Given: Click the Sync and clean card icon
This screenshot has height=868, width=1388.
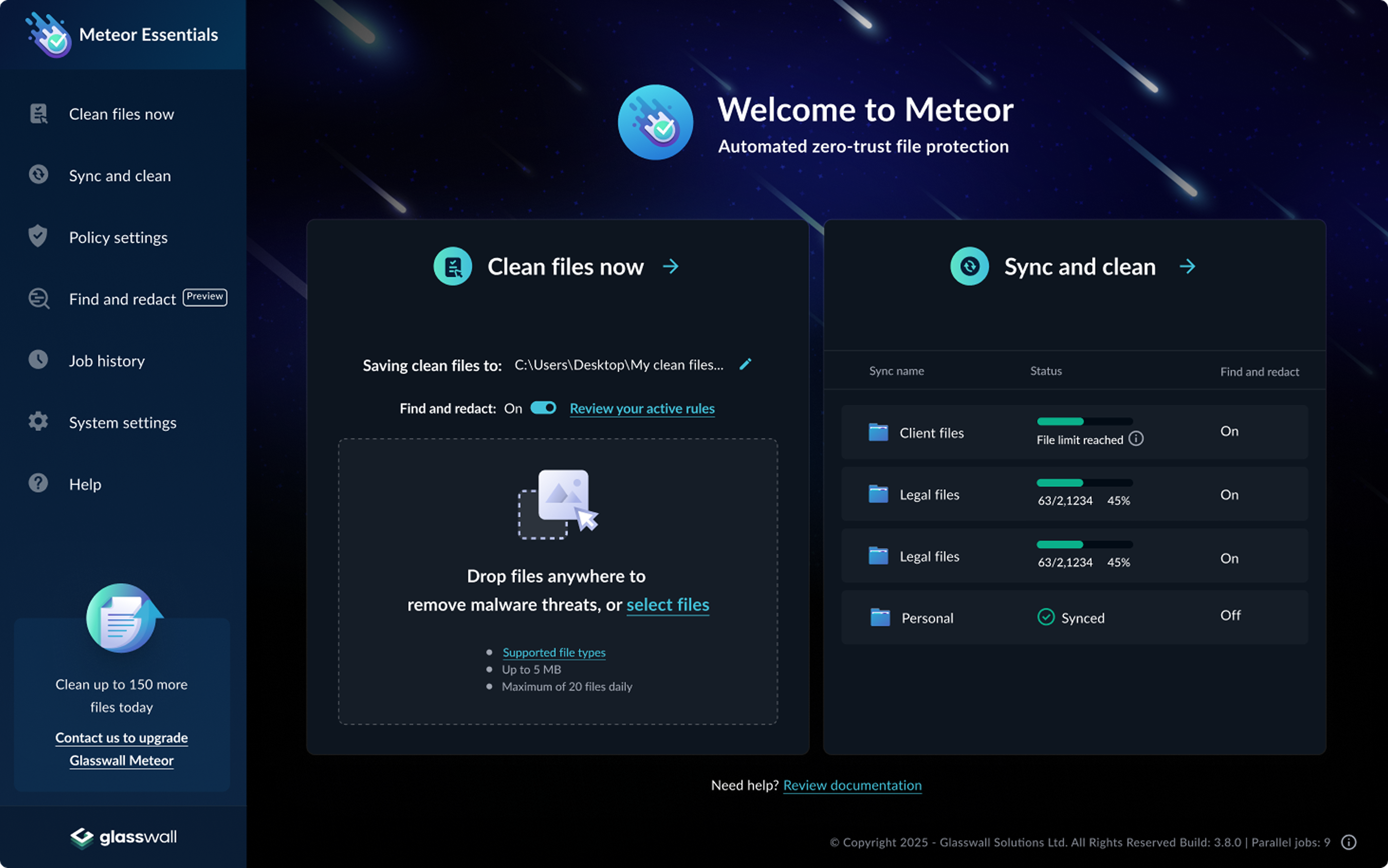Looking at the screenshot, I should coord(969,266).
